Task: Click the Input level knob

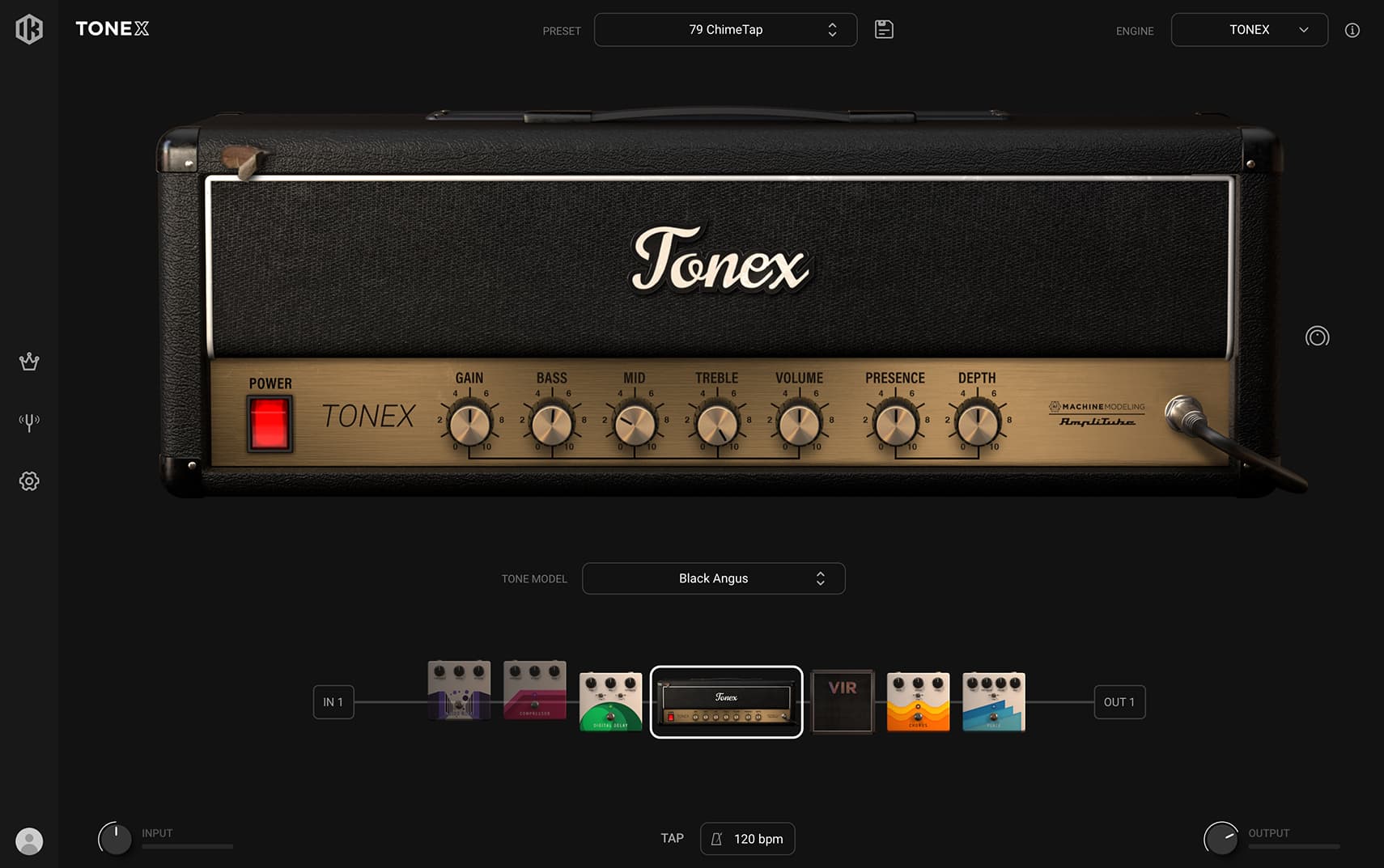Action: [115, 839]
